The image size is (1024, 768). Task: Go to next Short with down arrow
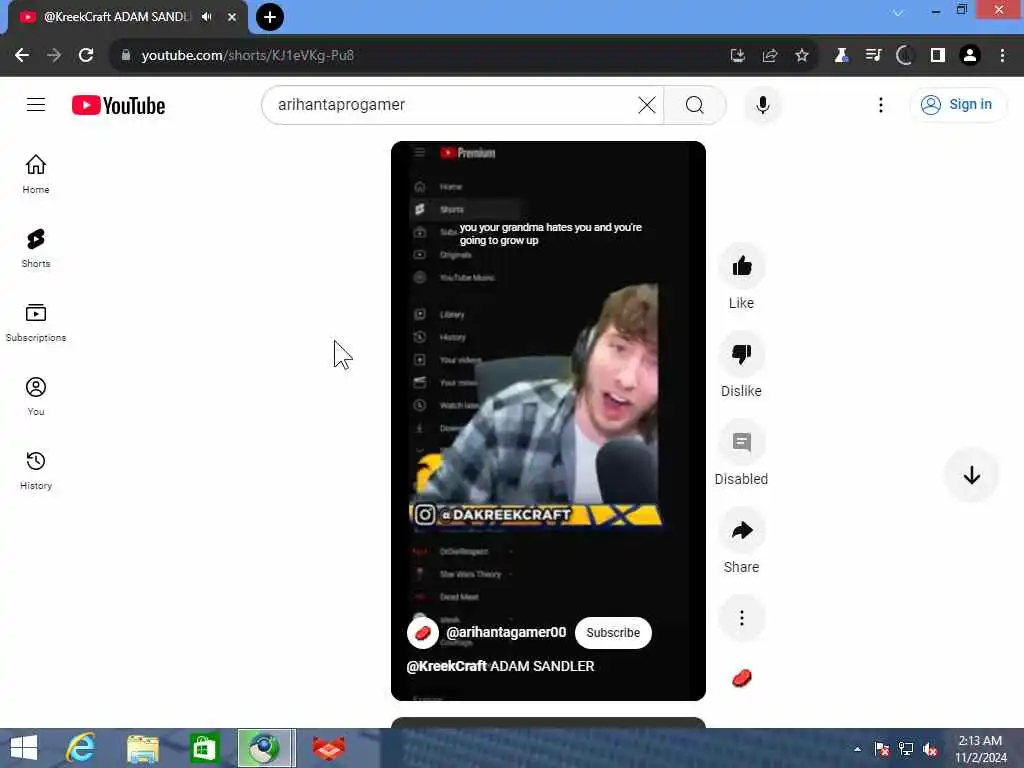point(971,475)
